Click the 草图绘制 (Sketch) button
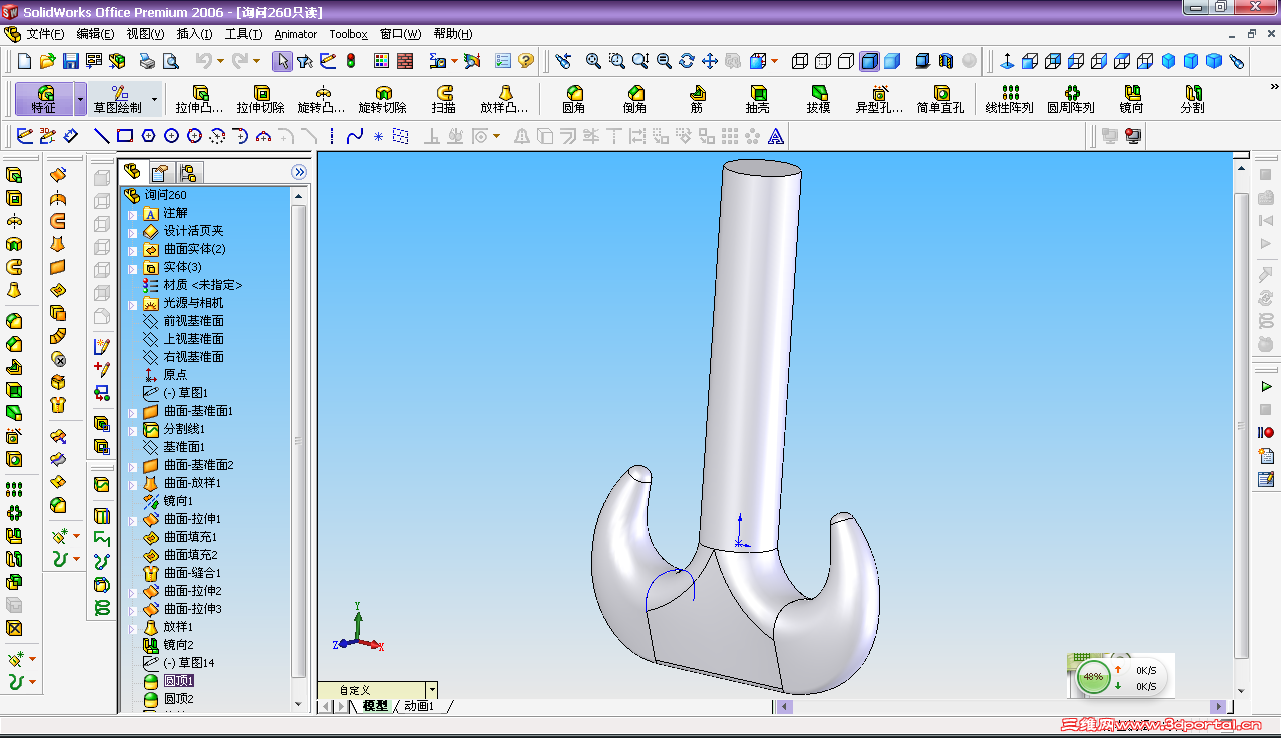The image size is (1281, 738). [x=118, y=99]
